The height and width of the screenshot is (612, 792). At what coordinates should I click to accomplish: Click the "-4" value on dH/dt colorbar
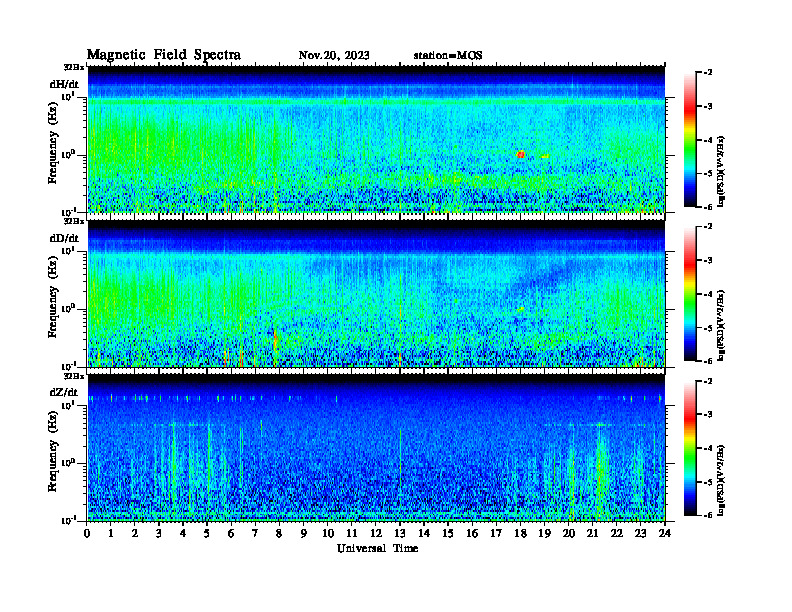(708, 140)
